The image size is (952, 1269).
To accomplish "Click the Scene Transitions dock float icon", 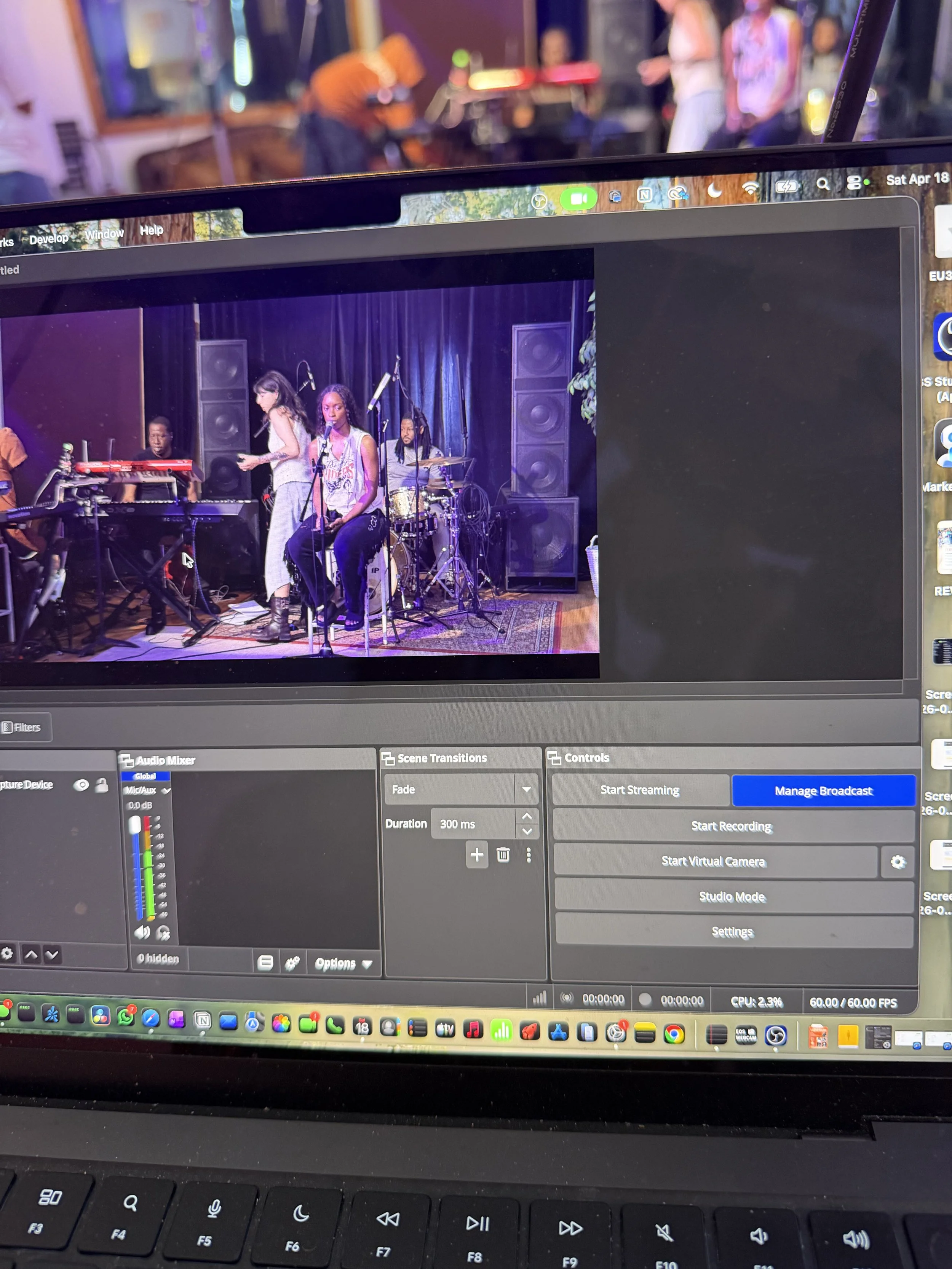I will pyautogui.click(x=388, y=758).
